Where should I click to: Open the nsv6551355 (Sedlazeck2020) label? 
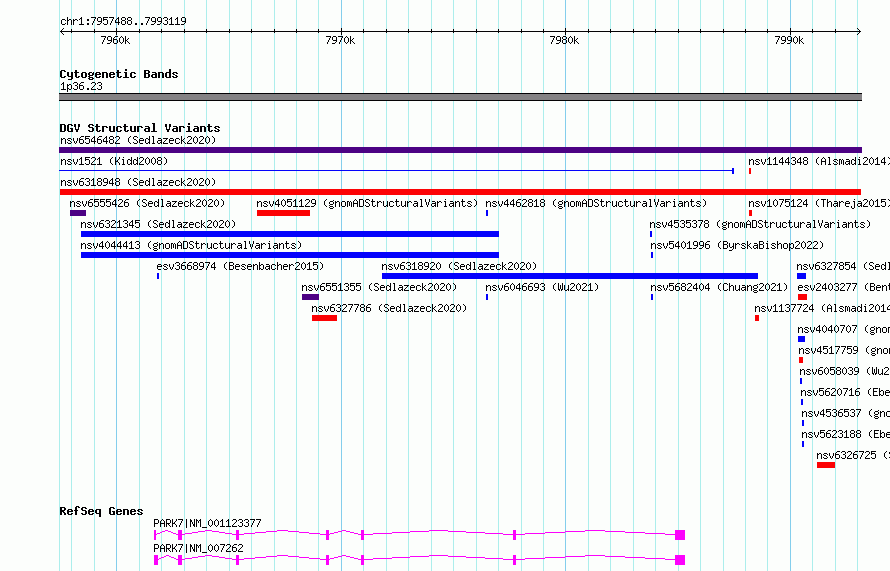(x=379, y=287)
